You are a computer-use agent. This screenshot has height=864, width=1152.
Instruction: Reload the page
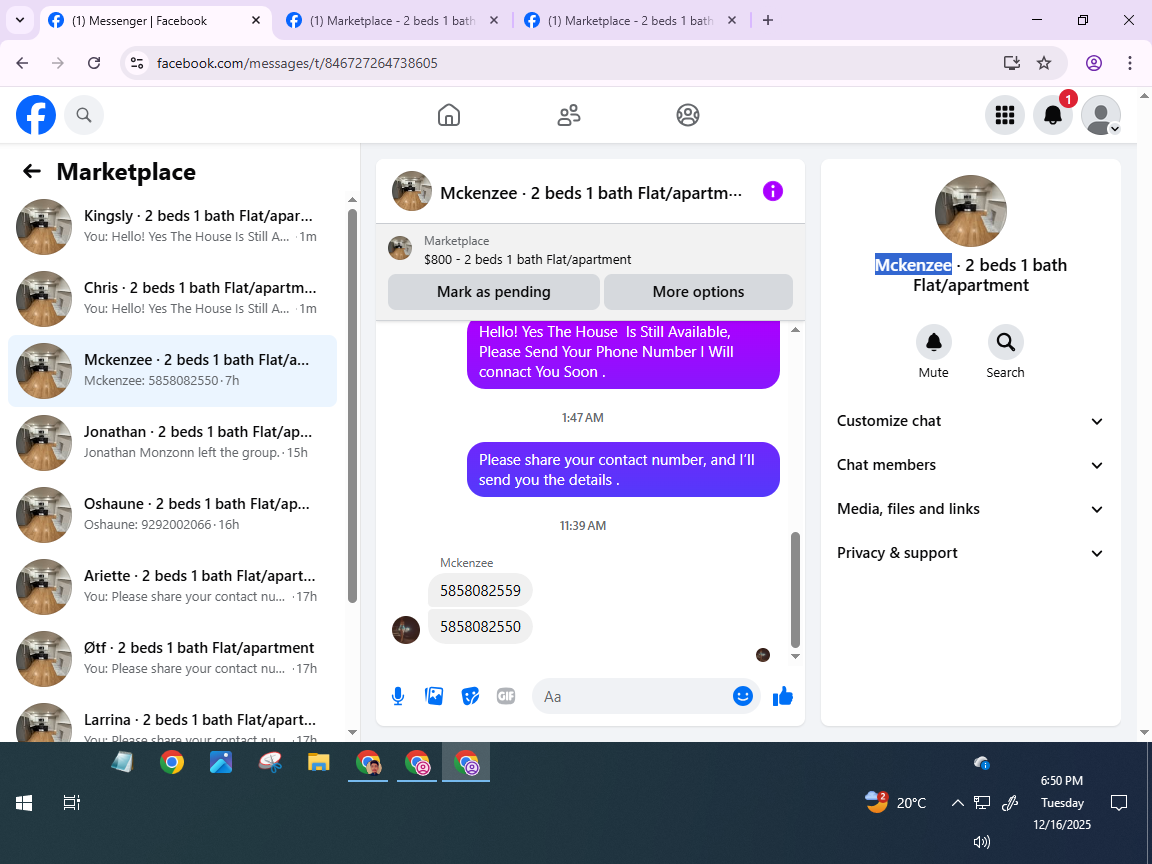point(94,63)
